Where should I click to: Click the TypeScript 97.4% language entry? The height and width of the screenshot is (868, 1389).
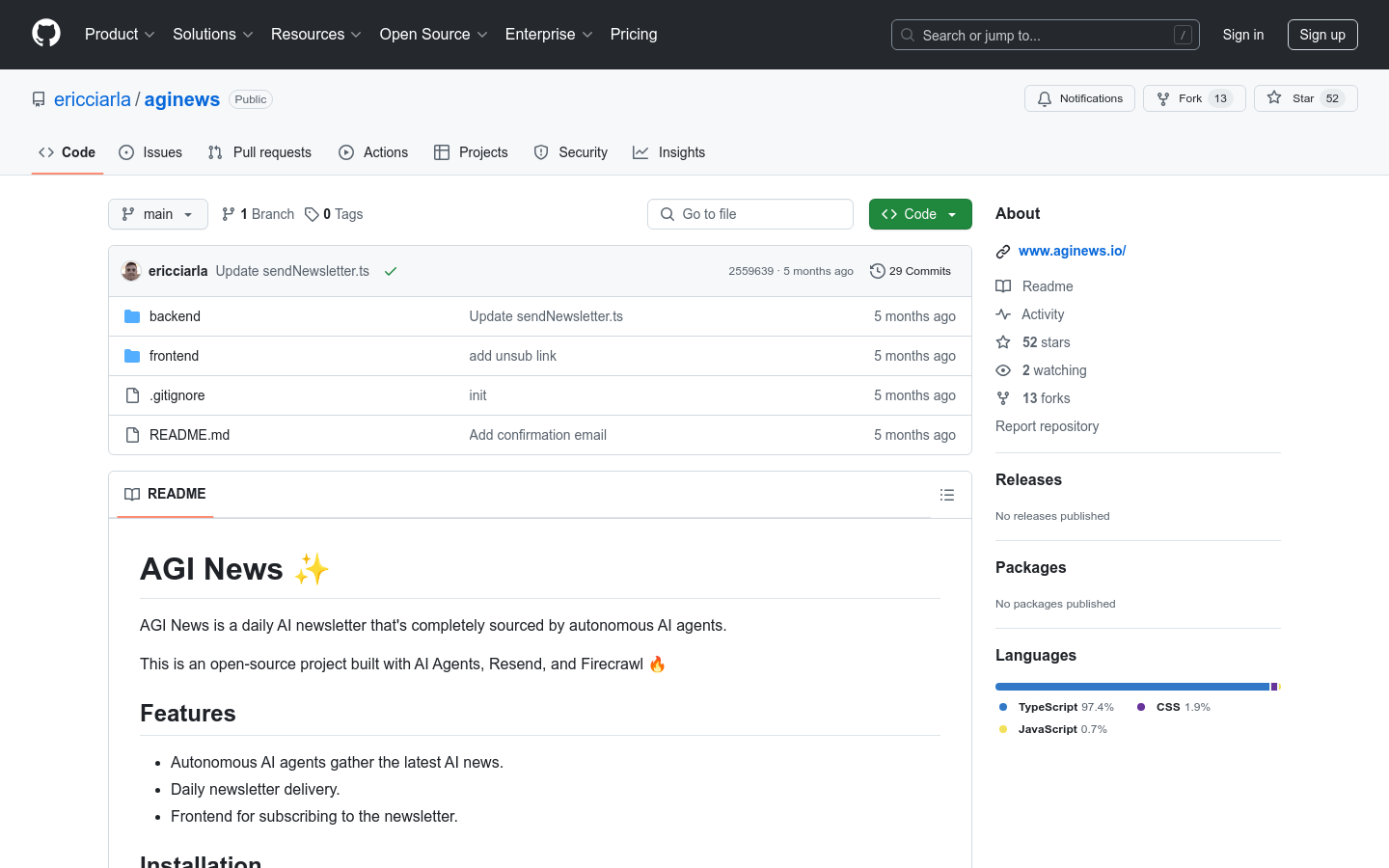1057,707
